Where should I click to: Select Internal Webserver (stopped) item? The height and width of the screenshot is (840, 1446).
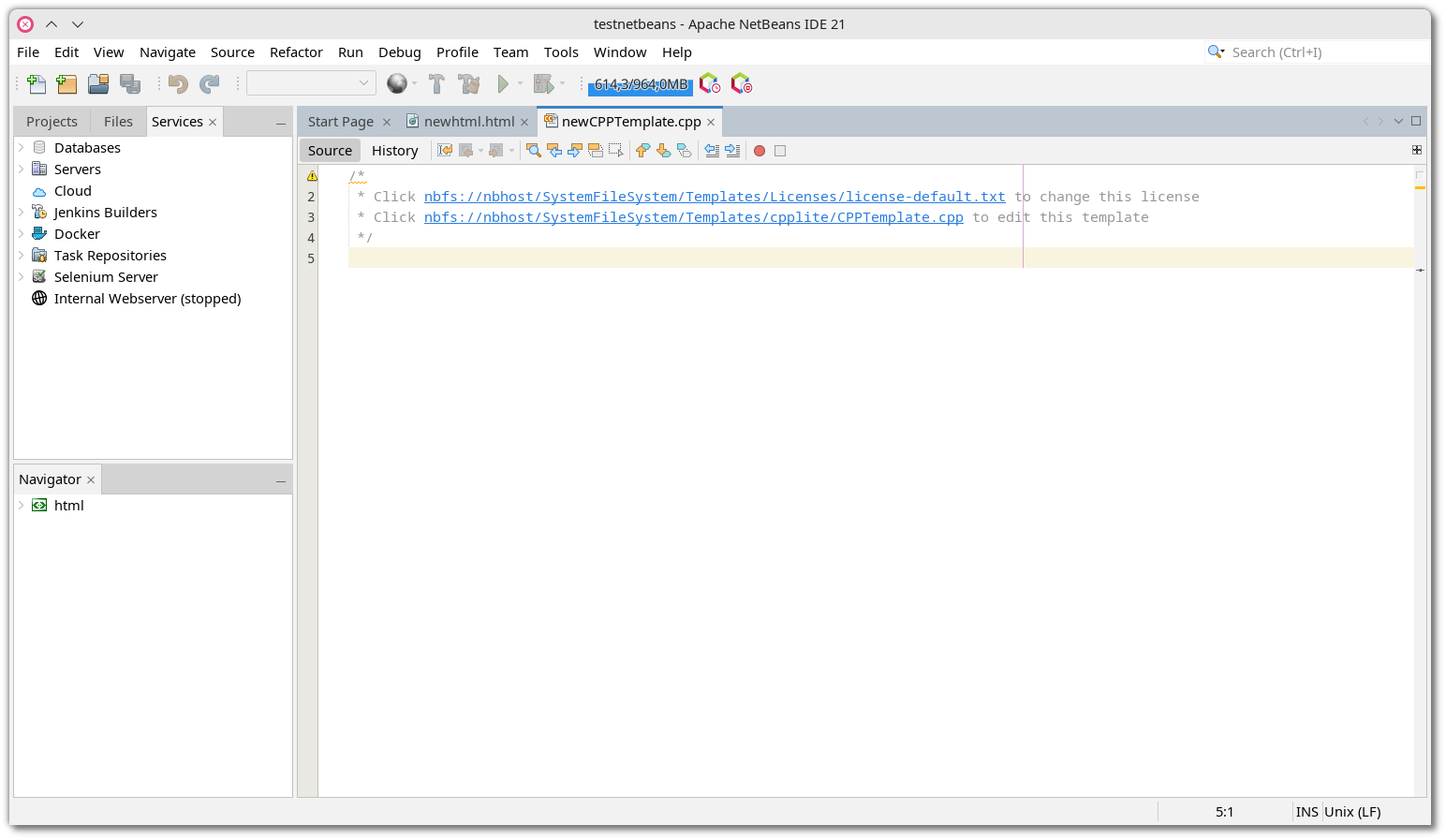[x=148, y=299]
